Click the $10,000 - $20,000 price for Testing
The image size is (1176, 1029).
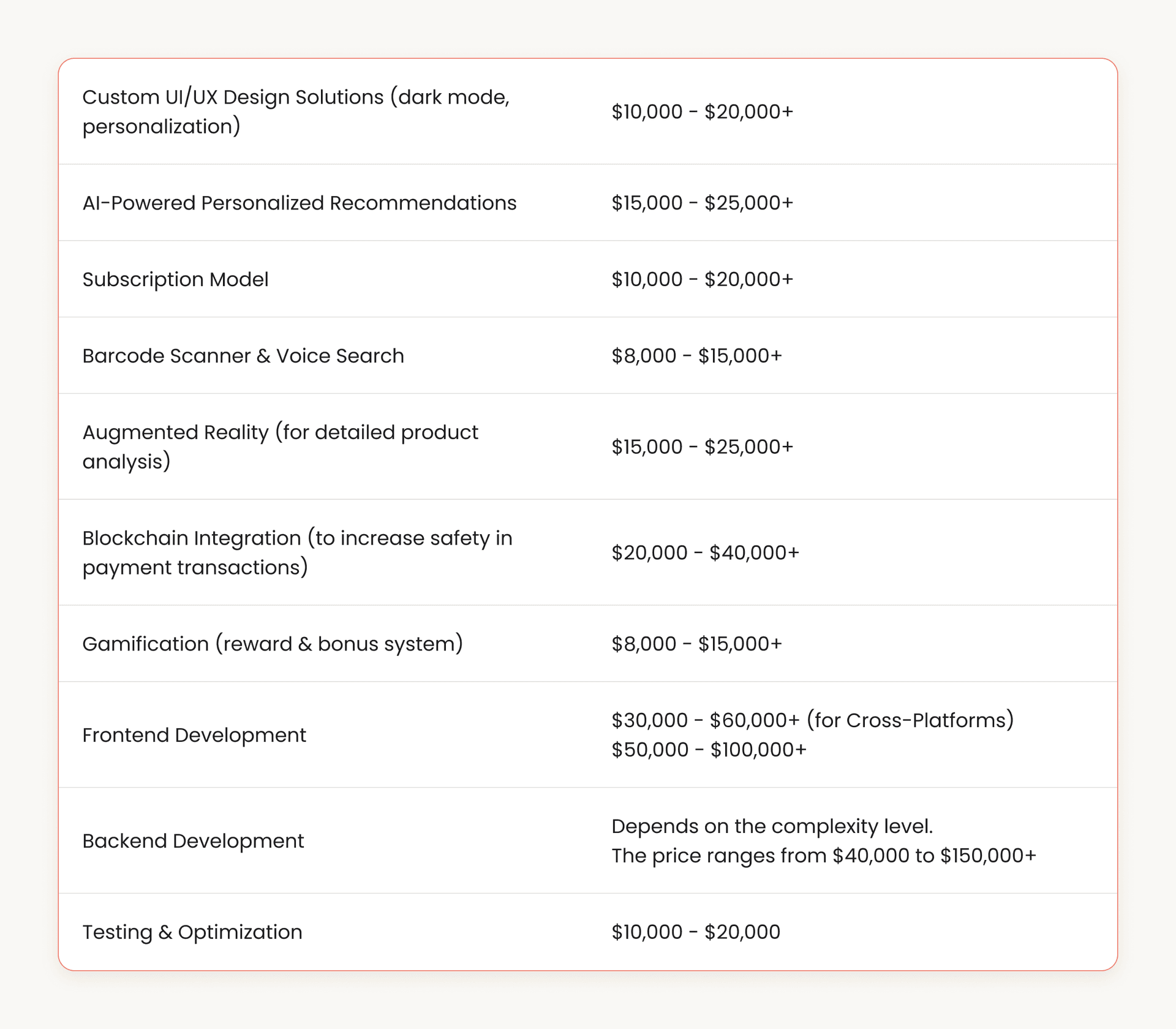[x=696, y=932]
